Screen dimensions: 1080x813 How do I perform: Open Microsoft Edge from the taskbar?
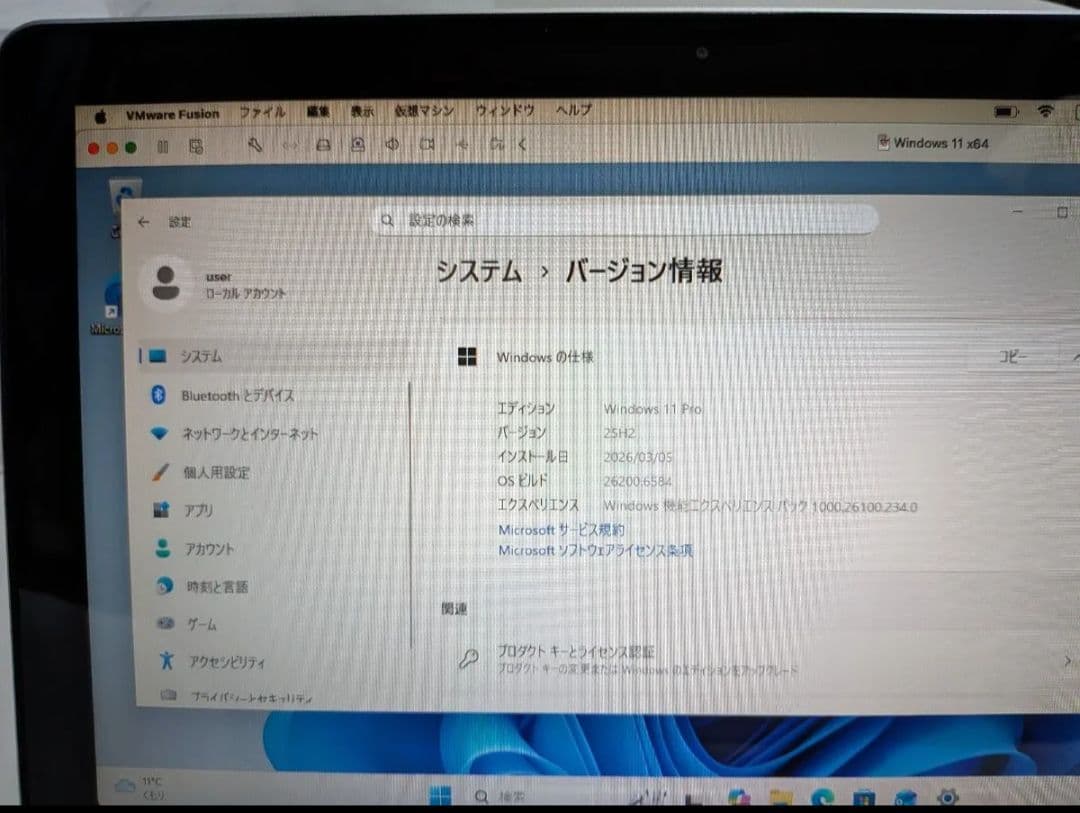[x=822, y=798]
